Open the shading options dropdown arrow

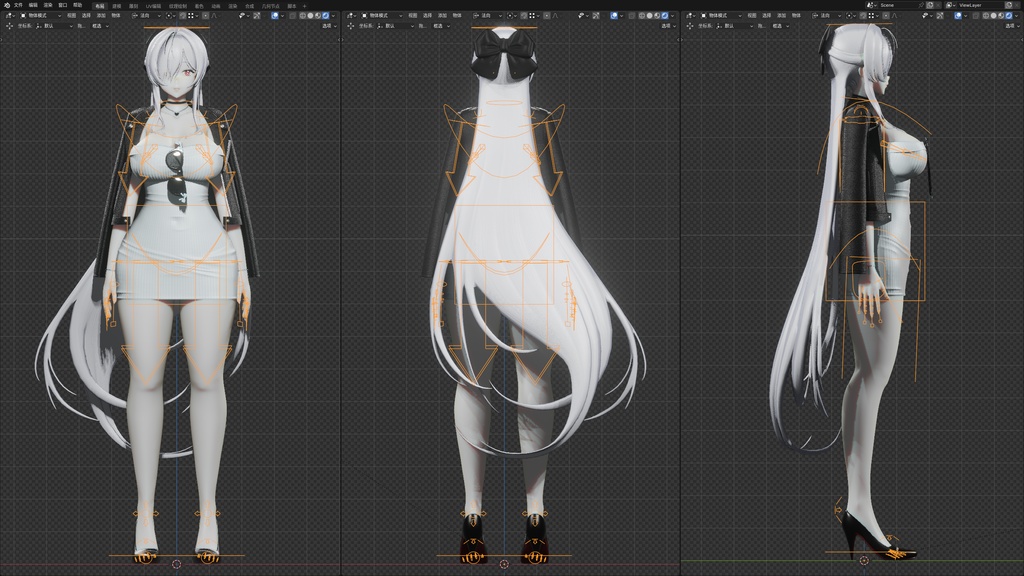334,16
